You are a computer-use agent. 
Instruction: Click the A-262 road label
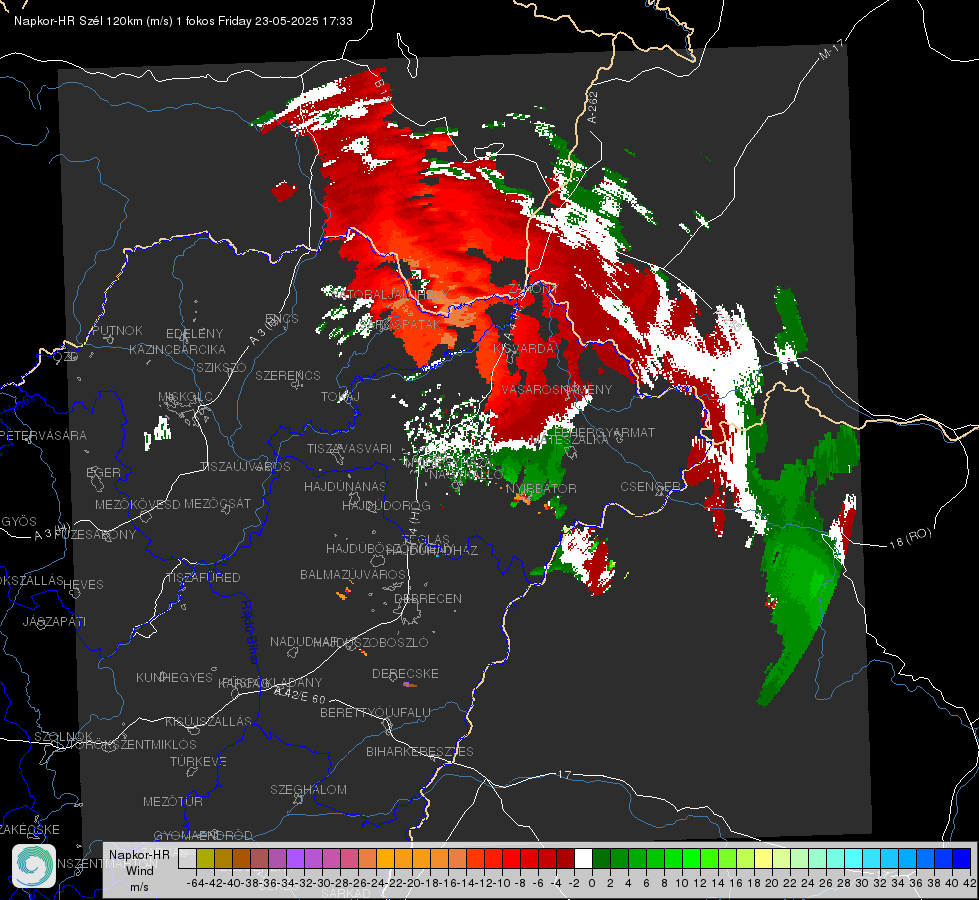(593, 107)
